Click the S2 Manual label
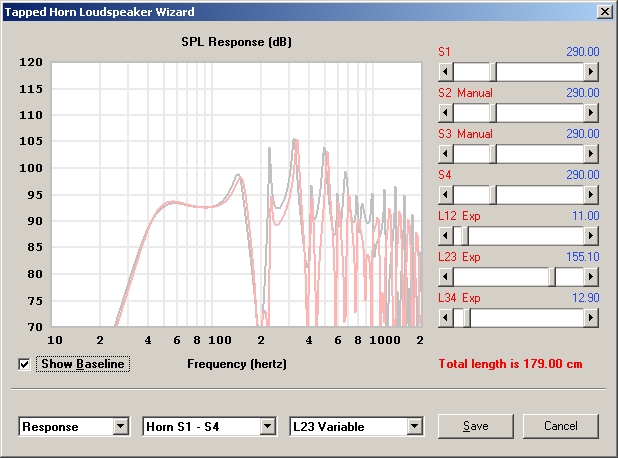Viewport: 618px width, 458px height. point(465,93)
